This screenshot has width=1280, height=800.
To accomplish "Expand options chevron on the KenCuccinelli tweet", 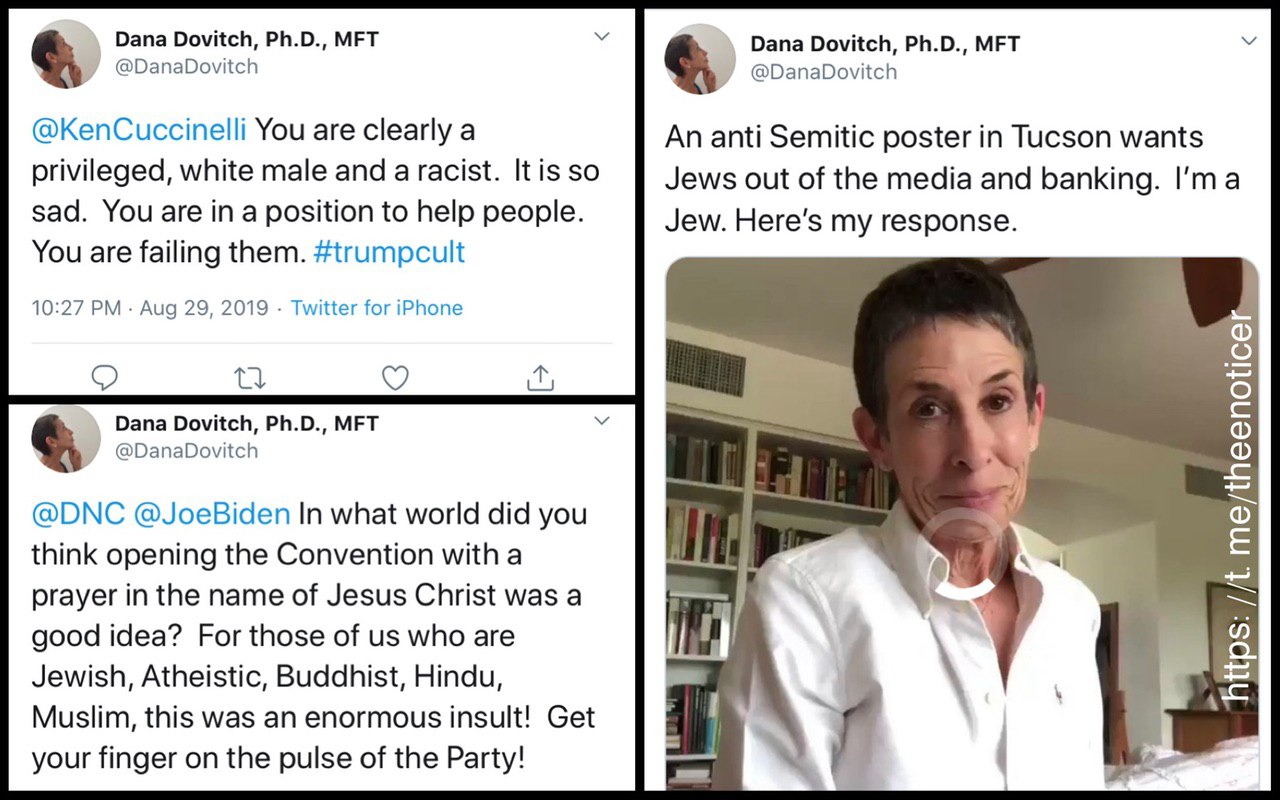I will [602, 37].
